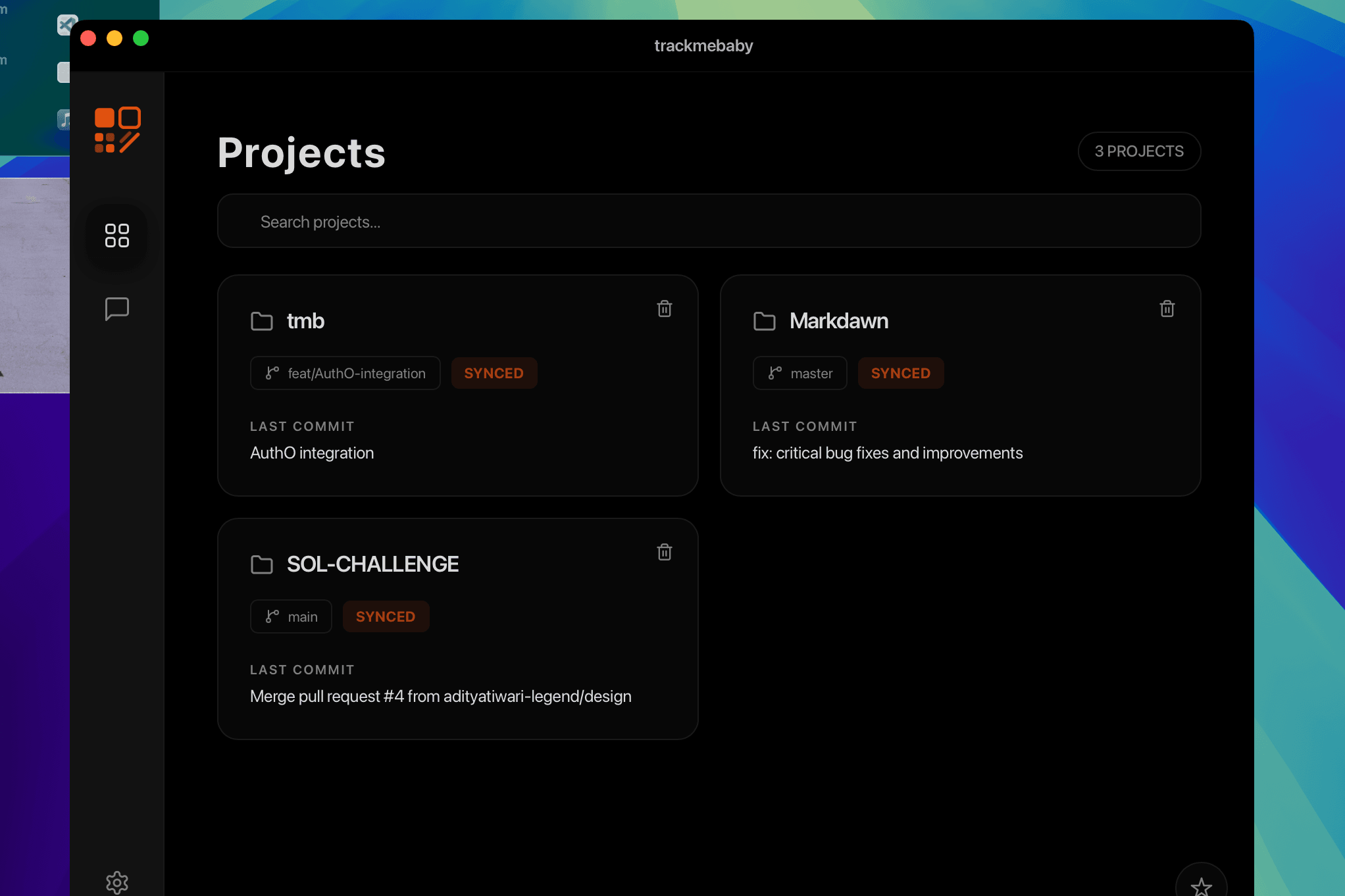Click the 3 PROJECTS count badge
1345x896 pixels.
pyautogui.click(x=1138, y=151)
